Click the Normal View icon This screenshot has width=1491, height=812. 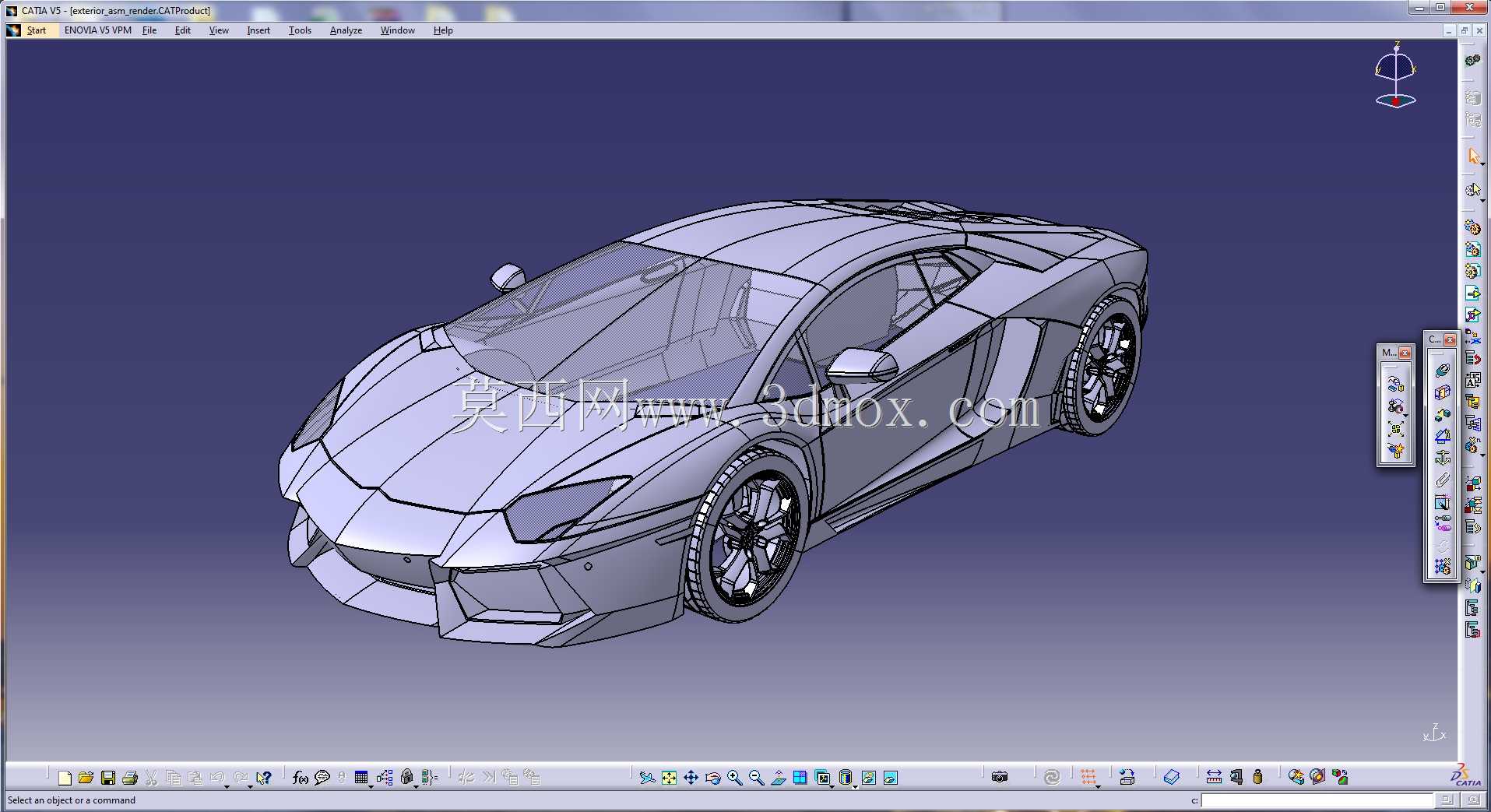778,777
